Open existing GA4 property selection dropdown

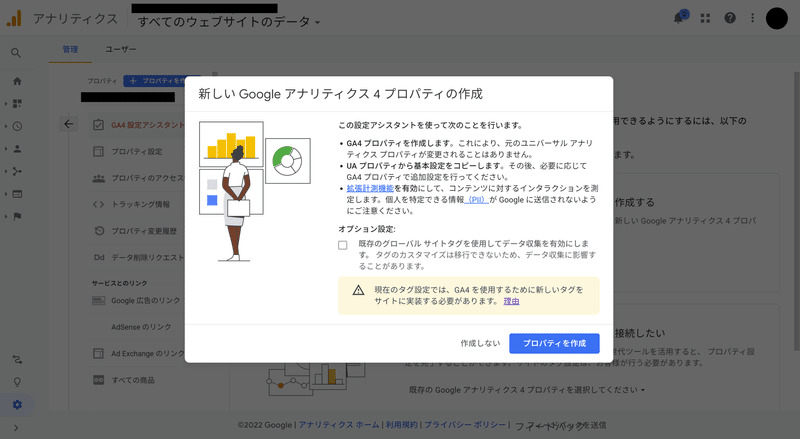tap(527, 390)
